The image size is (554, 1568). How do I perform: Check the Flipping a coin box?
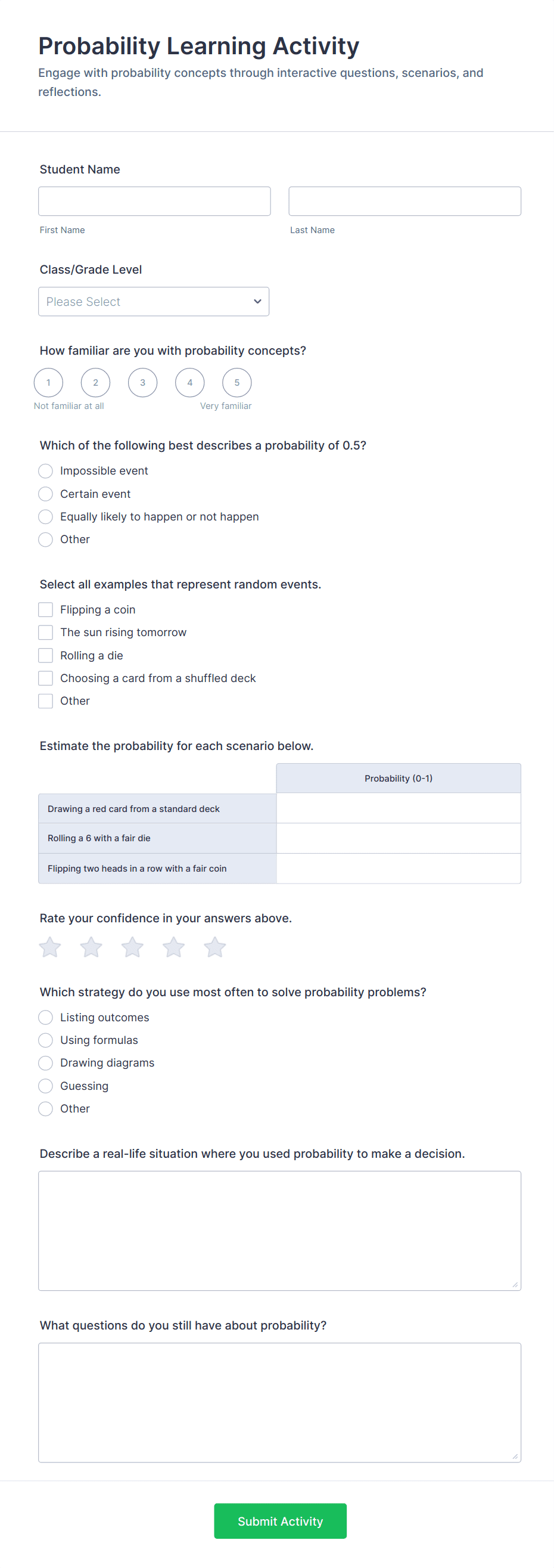[x=46, y=610]
